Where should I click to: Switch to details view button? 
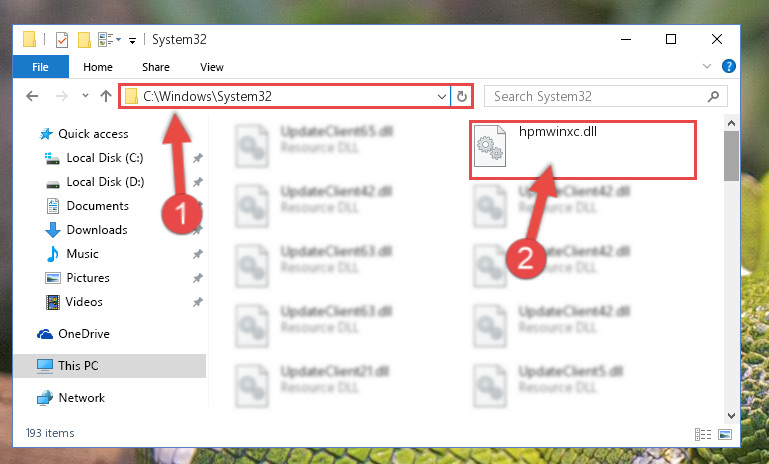(x=703, y=434)
